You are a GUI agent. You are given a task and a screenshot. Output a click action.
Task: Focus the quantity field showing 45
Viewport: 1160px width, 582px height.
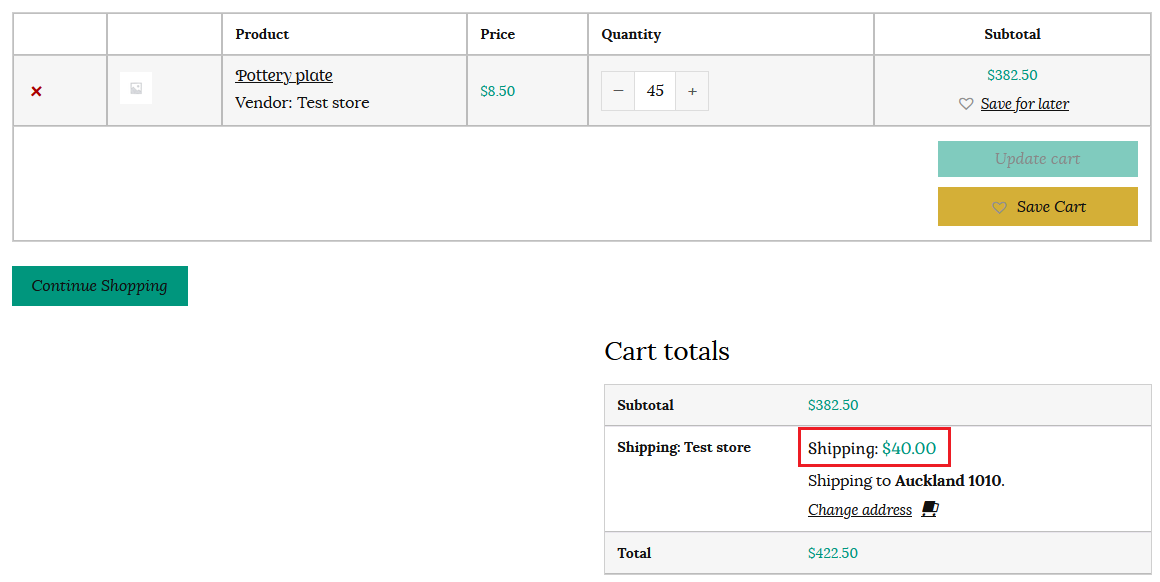pos(655,91)
